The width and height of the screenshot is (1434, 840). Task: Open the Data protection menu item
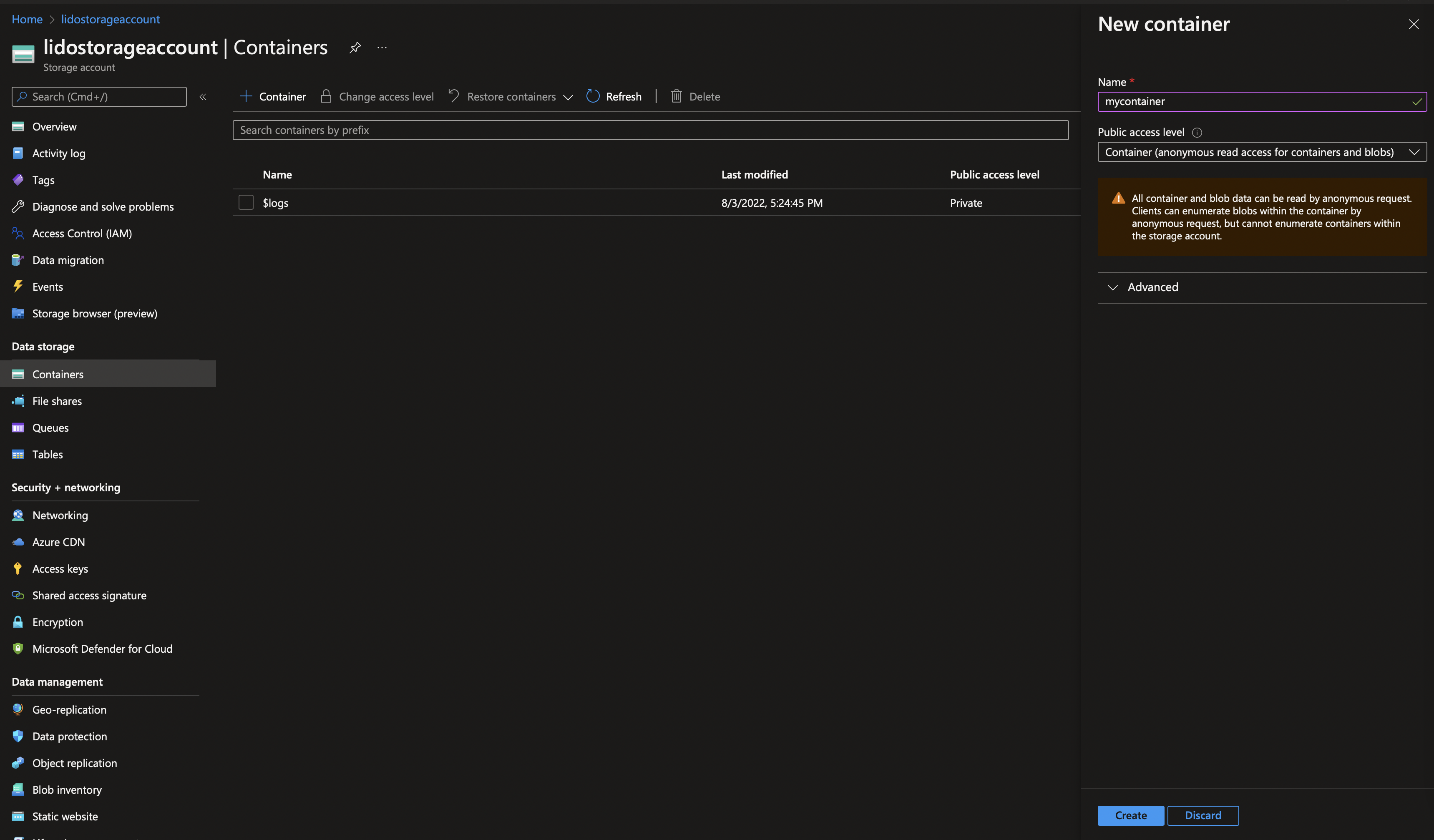108,736
